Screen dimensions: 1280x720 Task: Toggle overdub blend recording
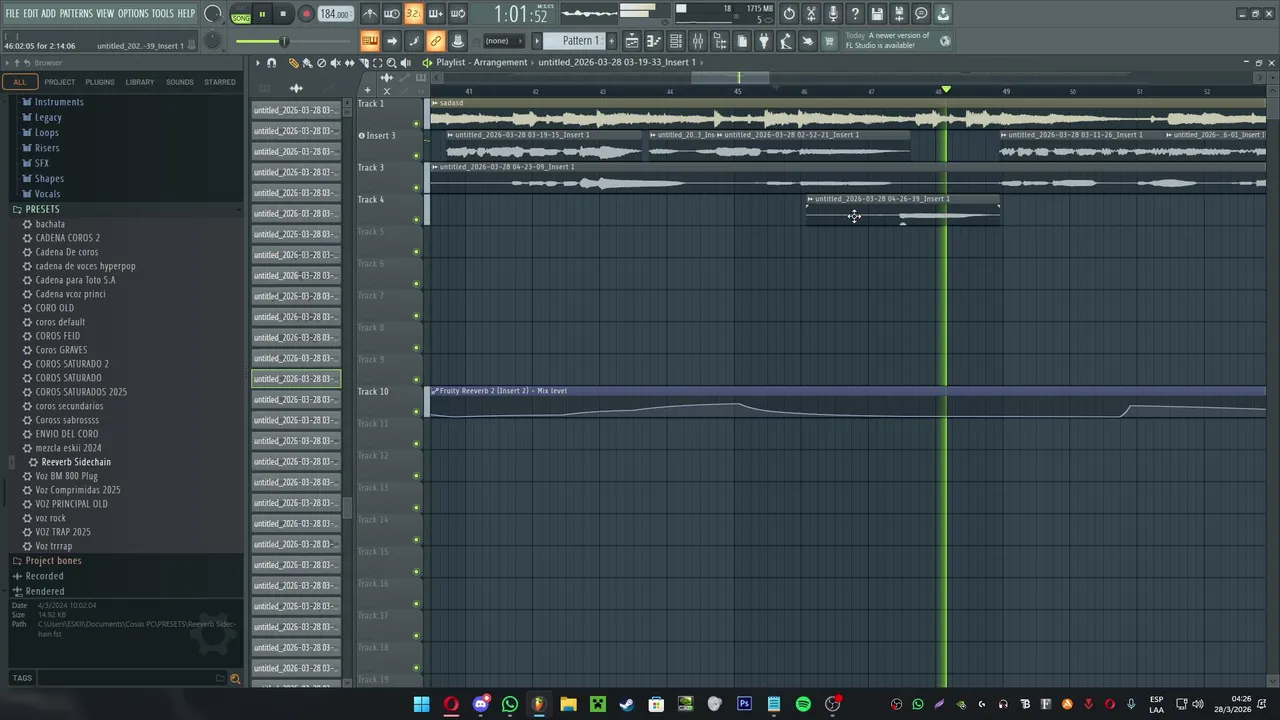point(436,14)
